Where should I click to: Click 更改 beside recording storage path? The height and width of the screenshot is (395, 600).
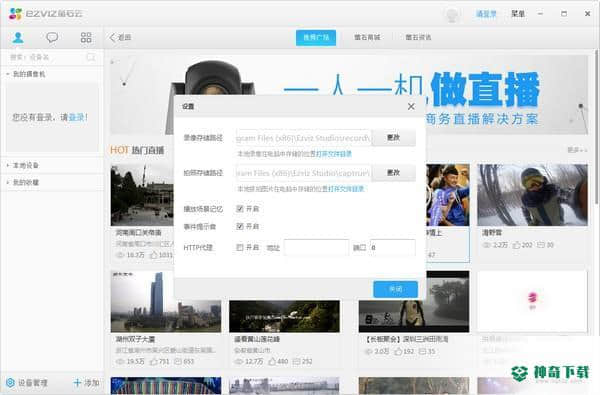394,138
